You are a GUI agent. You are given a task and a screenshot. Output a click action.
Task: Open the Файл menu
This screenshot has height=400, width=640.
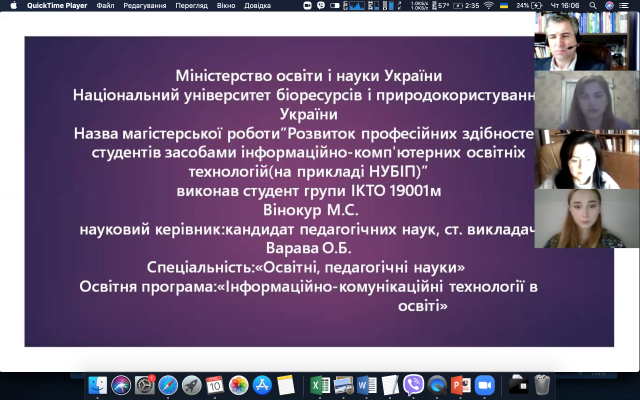105,5
